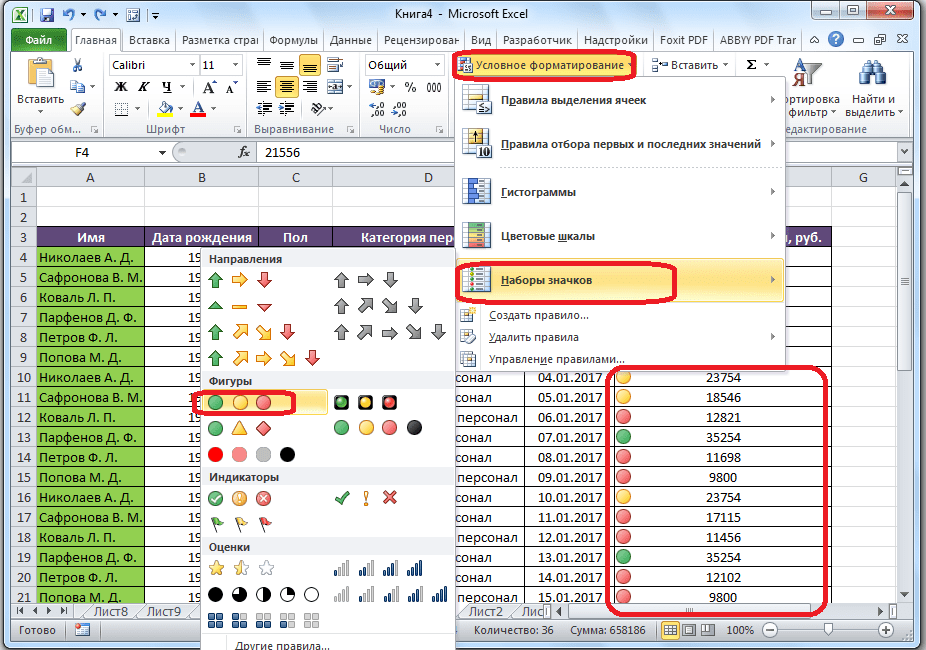
Task: Enable center horizontal alignment
Action: click(x=287, y=87)
